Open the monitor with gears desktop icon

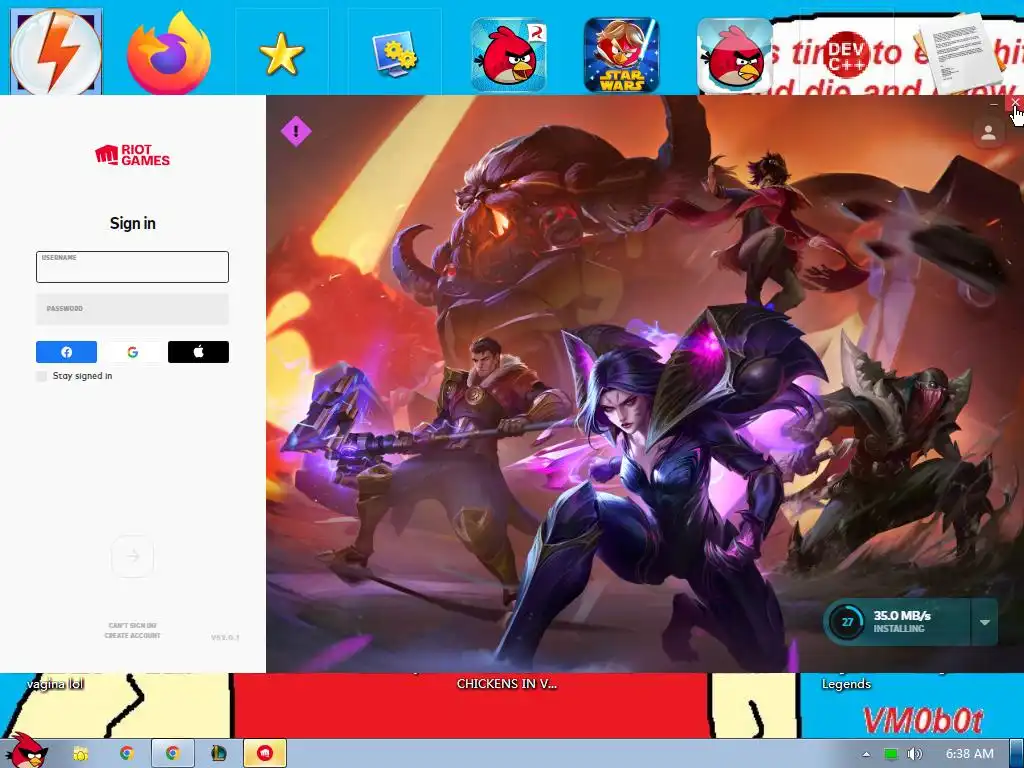394,54
